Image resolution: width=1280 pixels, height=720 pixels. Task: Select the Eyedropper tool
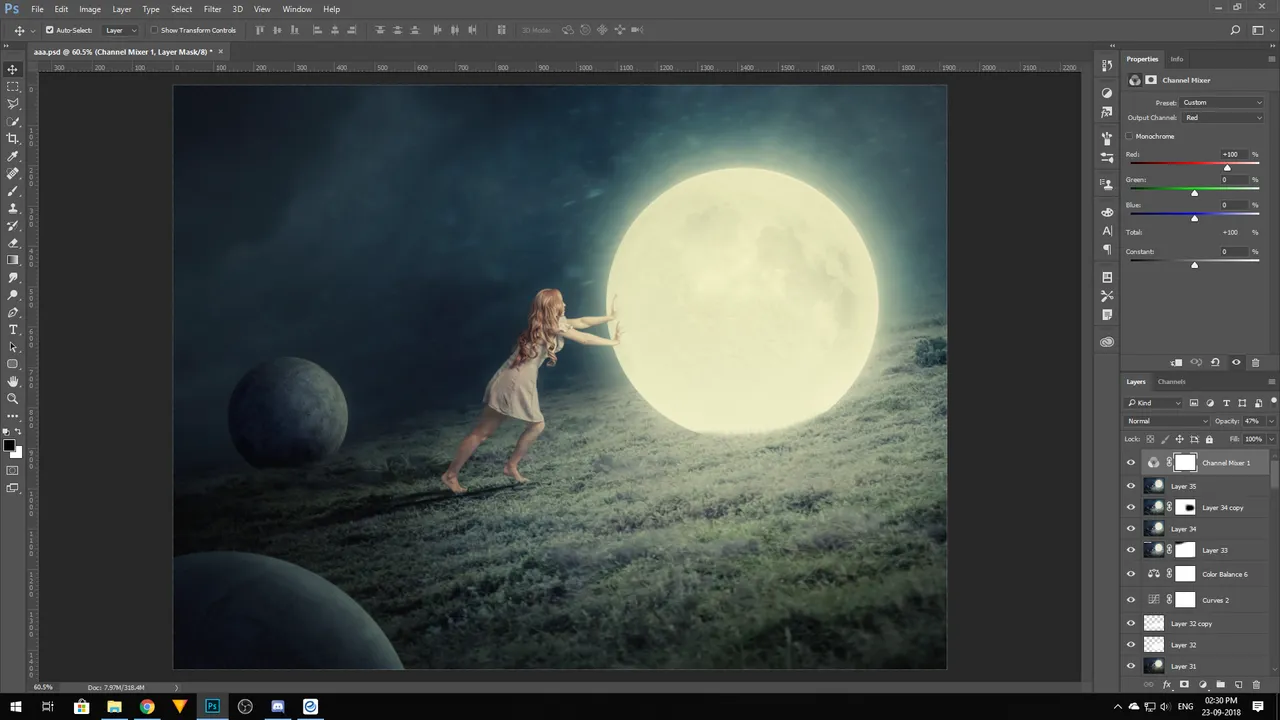point(13,156)
